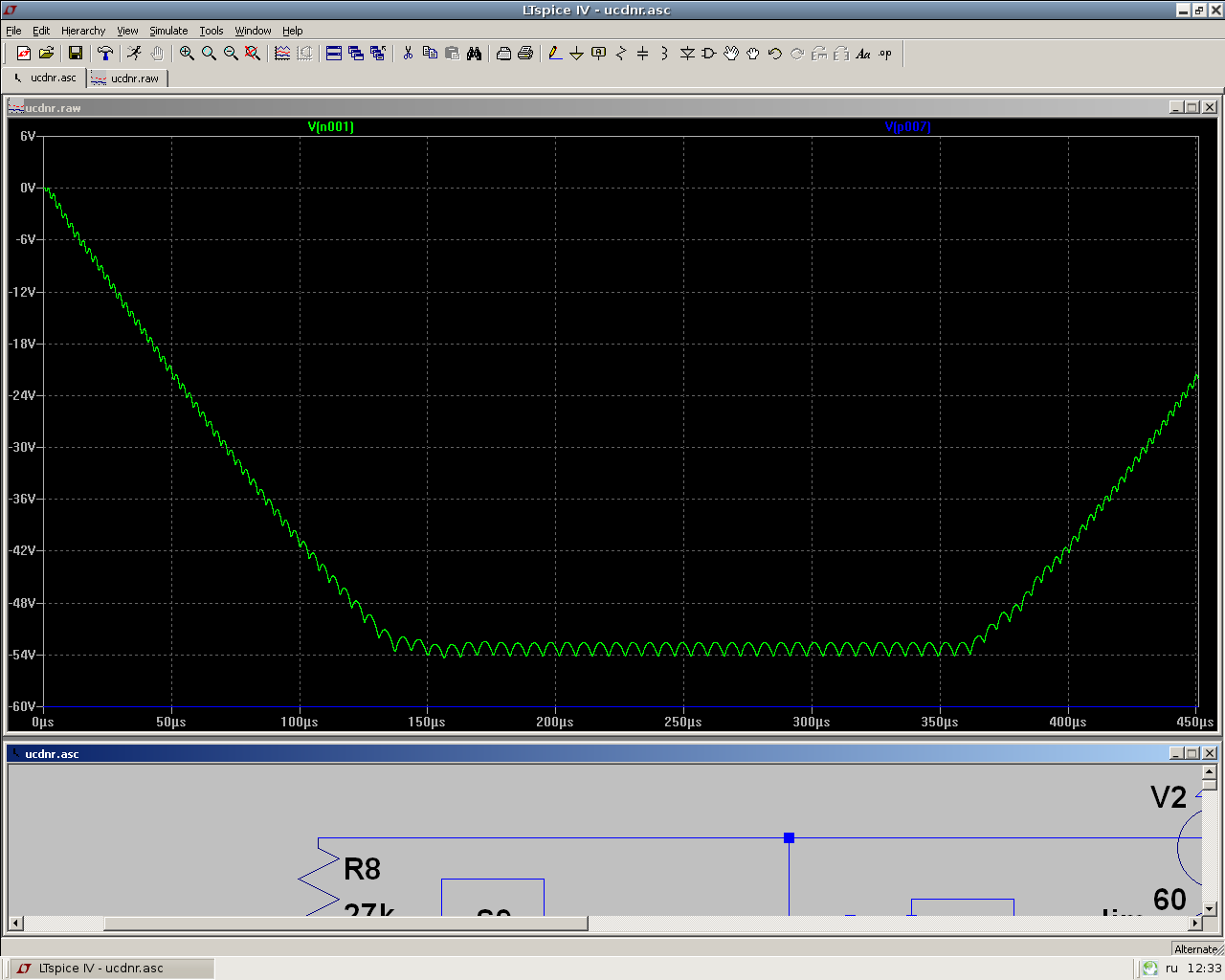Save with the floppy disk icon
This screenshot has width=1225, height=980.
(76, 54)
